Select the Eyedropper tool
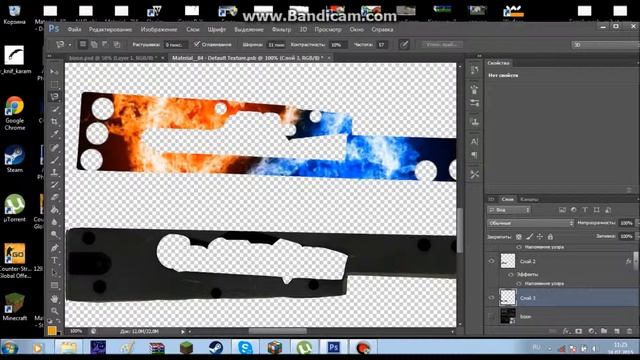Viewport: 640px width, 360px height. (54, 134)
